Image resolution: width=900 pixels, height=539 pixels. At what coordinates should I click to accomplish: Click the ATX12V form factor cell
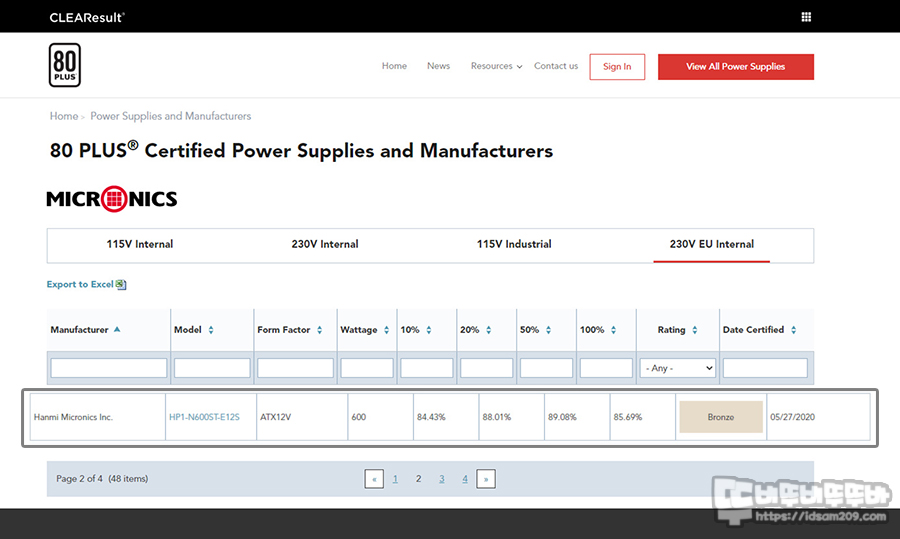(x=302, y=417)
